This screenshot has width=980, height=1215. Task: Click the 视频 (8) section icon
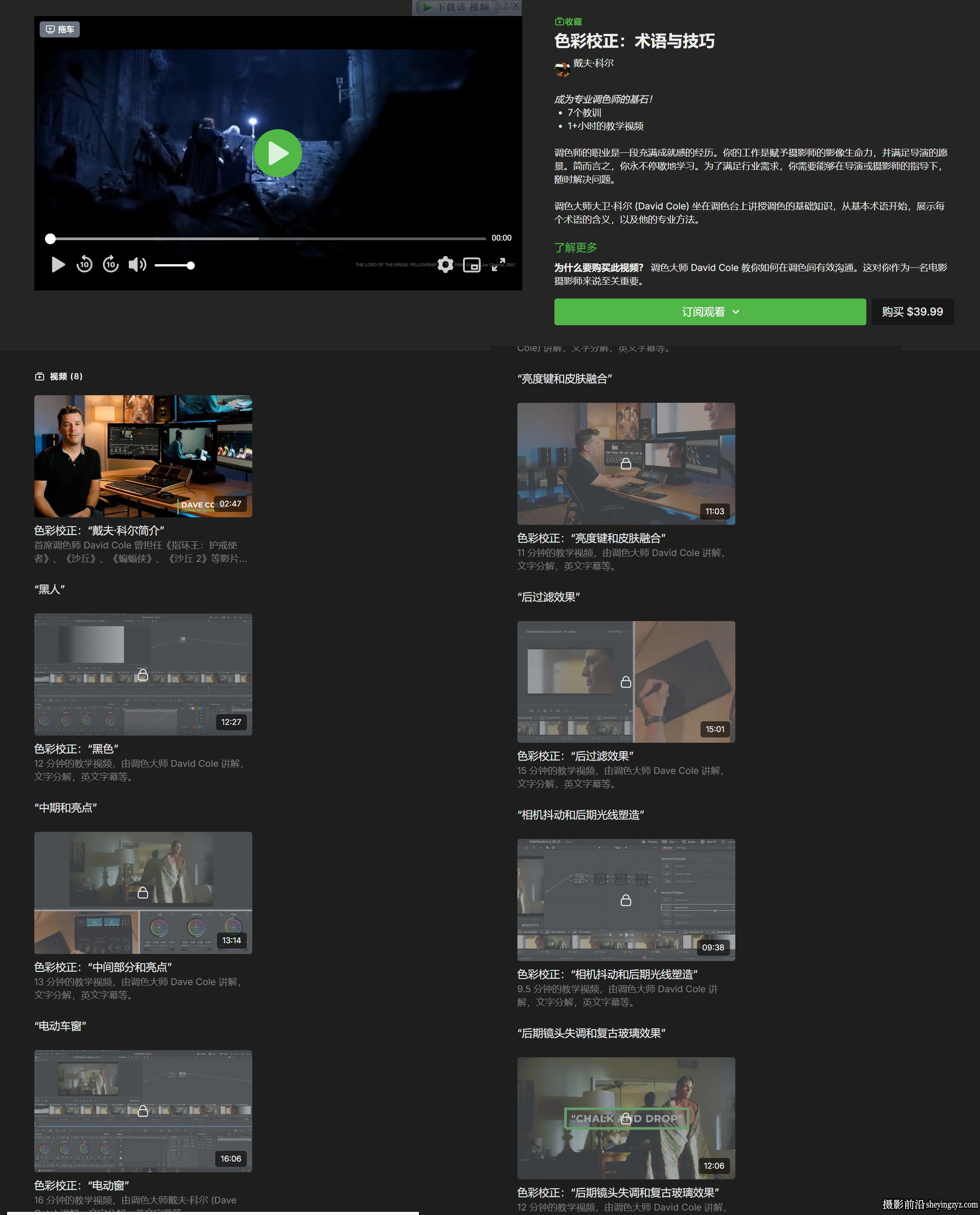tap(40, 376)
